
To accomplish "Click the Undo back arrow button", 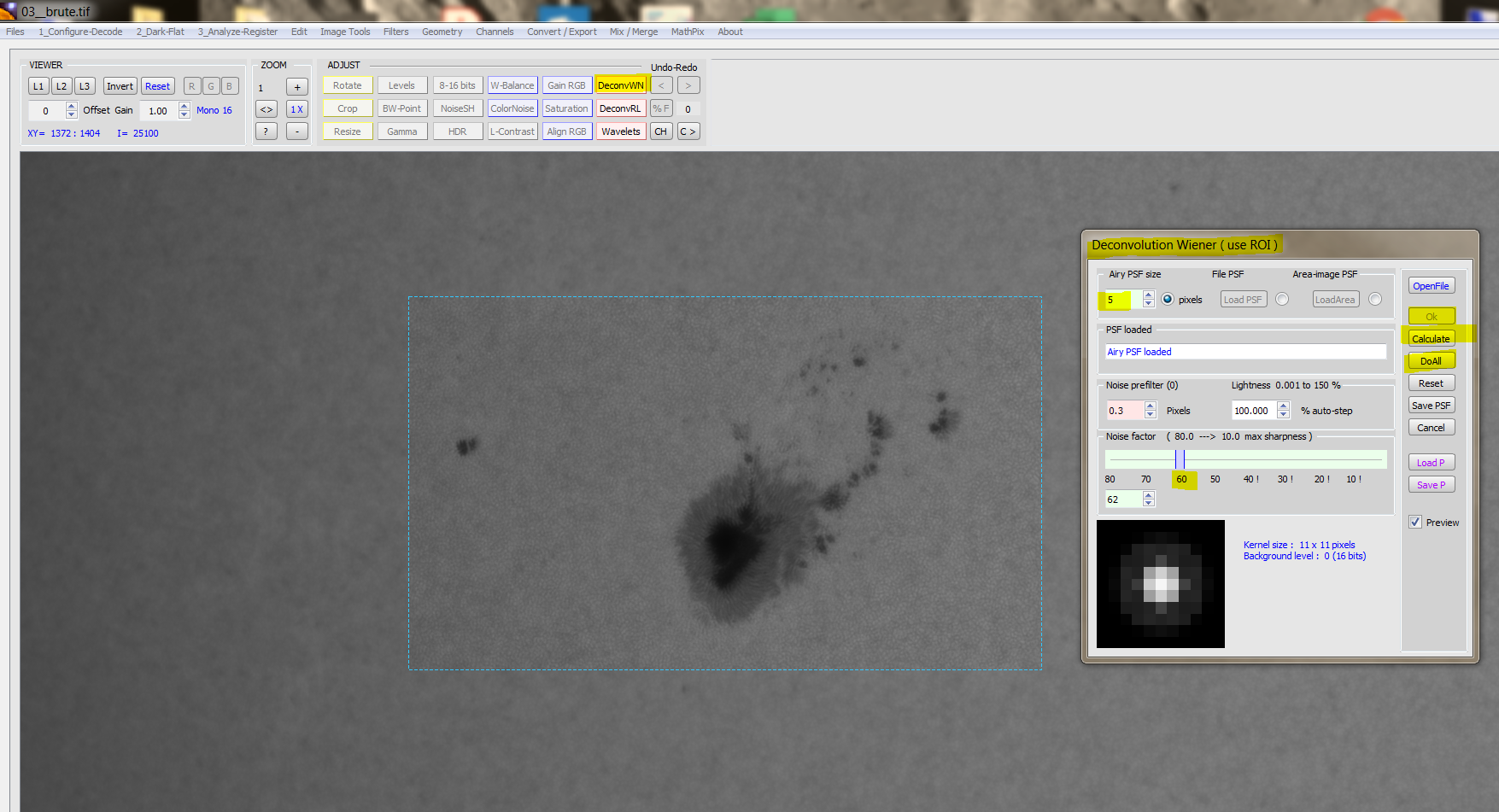I will coord(661,85).
